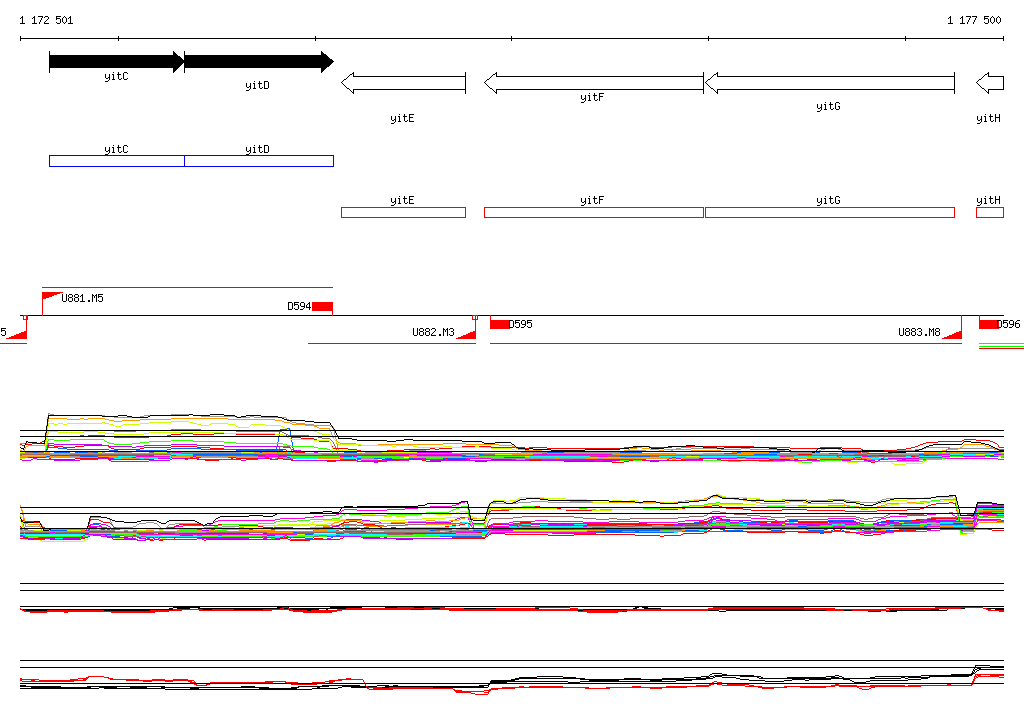Viewport: 1024px width, 714px height.
Task: Click the blue yitC box
Action: [x=117, y=161]
